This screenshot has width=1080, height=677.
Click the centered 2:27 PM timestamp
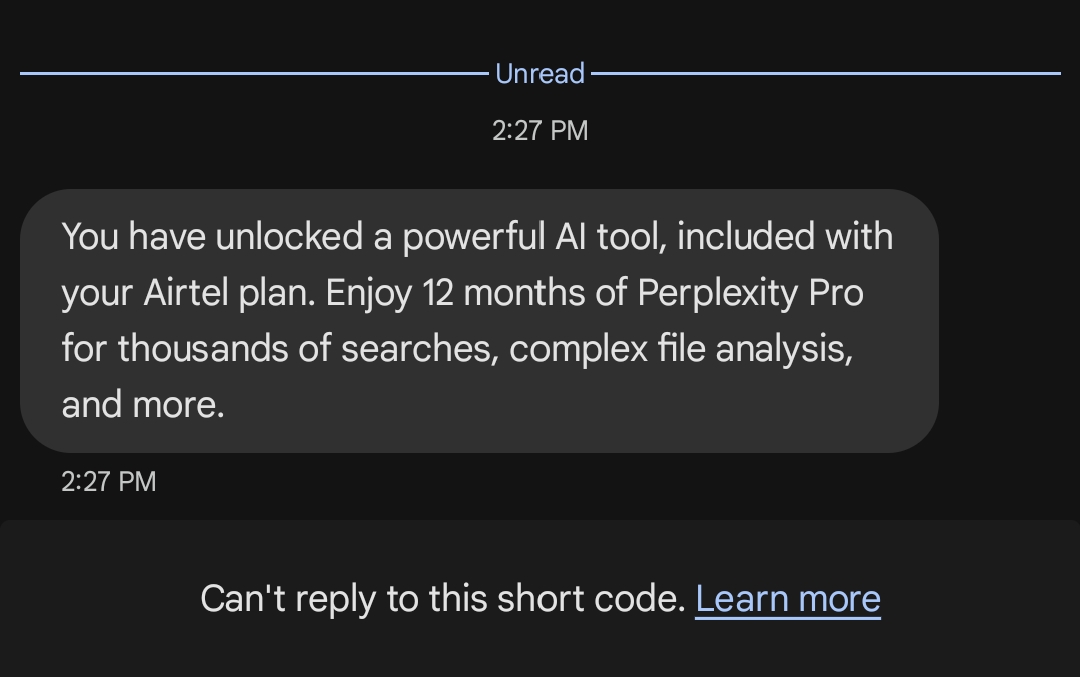click(x=540, y=131)
